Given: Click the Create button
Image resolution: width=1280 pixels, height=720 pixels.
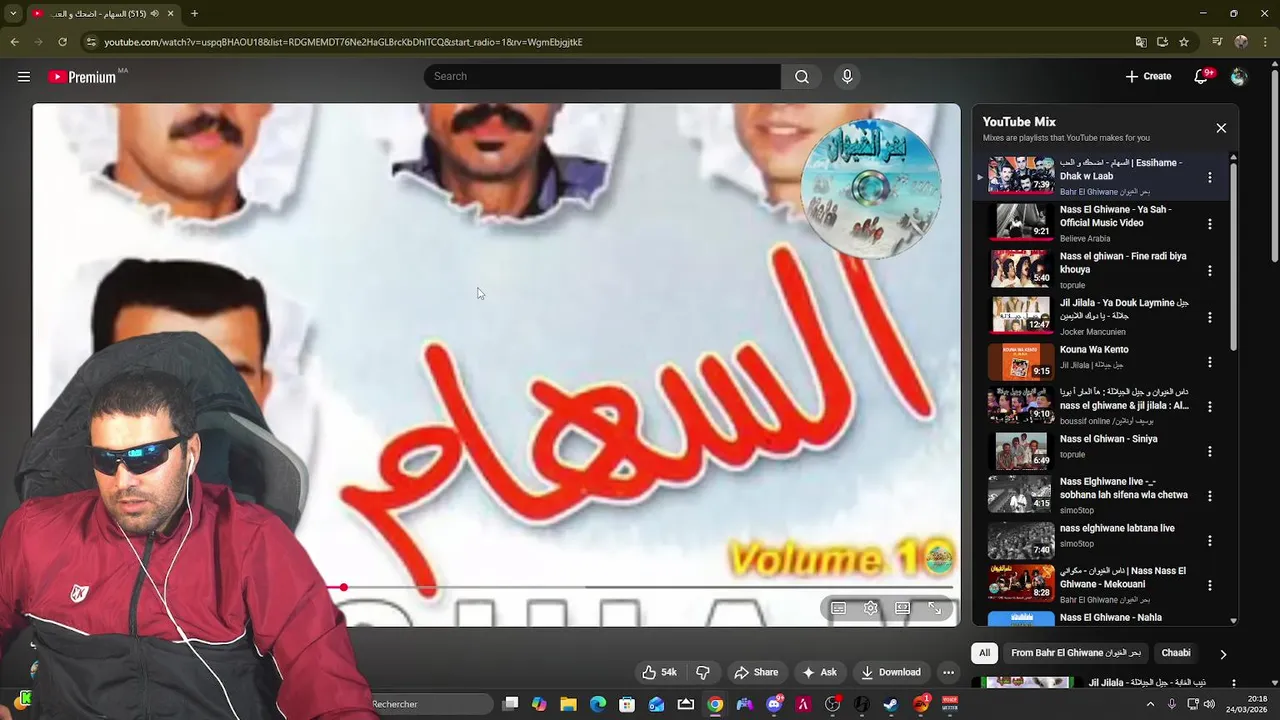Looking at the screenshot, I should coord(1148,76).
